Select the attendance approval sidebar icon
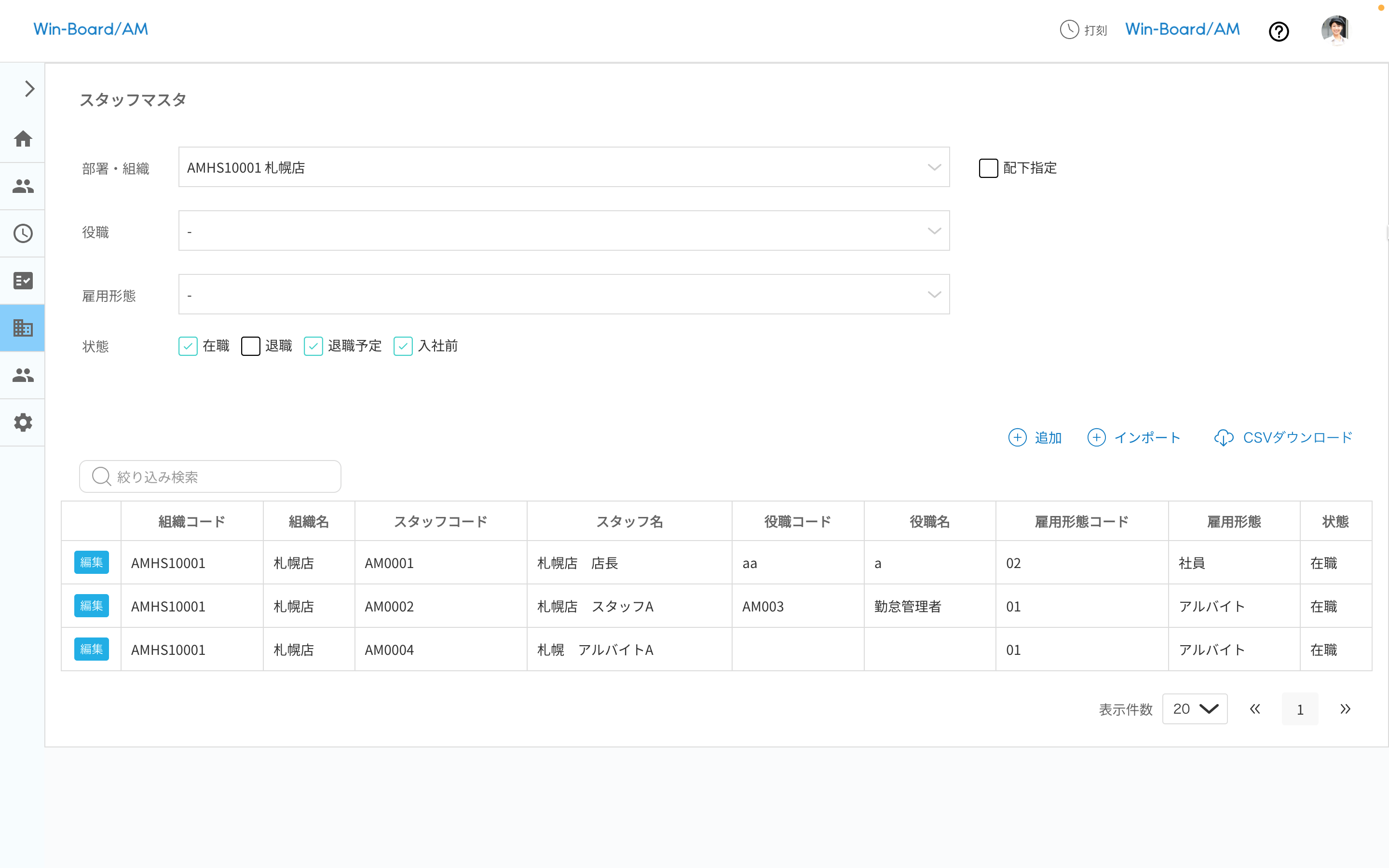The image size is (1389, 868). pos(23,280)
